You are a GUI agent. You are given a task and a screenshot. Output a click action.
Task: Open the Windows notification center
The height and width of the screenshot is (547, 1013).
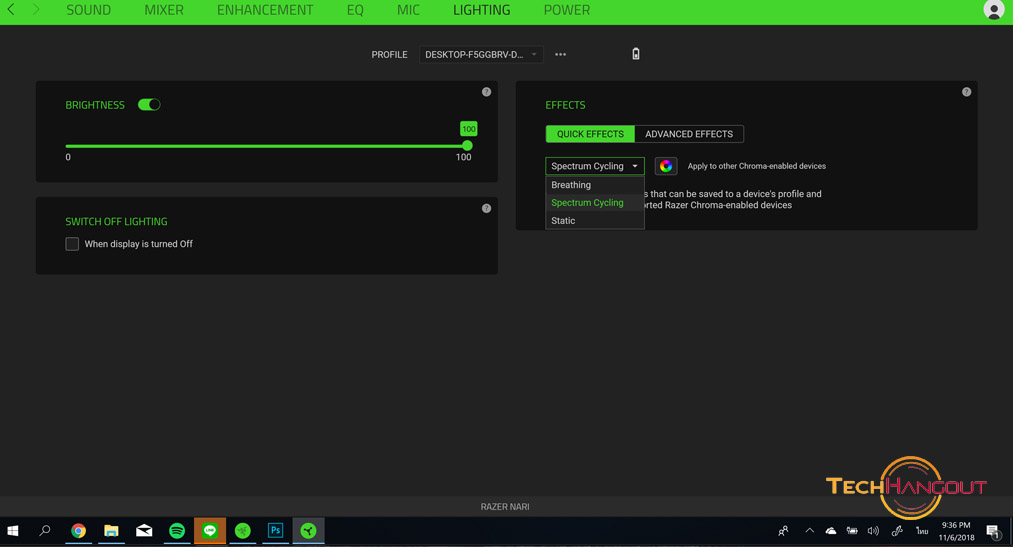[x=993, y=531]
